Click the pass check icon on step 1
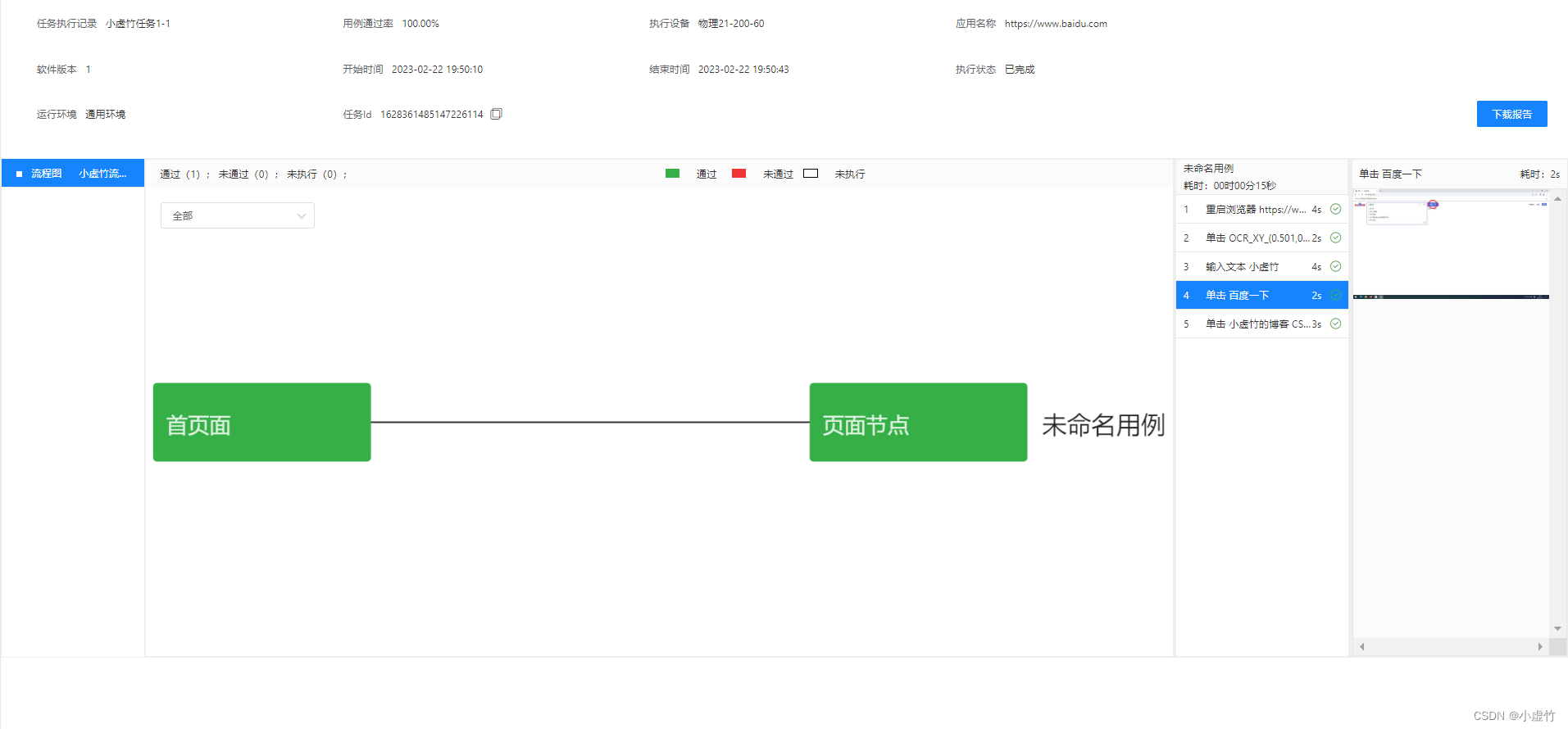This screenshot has height=729, width=1568. 1335,209
